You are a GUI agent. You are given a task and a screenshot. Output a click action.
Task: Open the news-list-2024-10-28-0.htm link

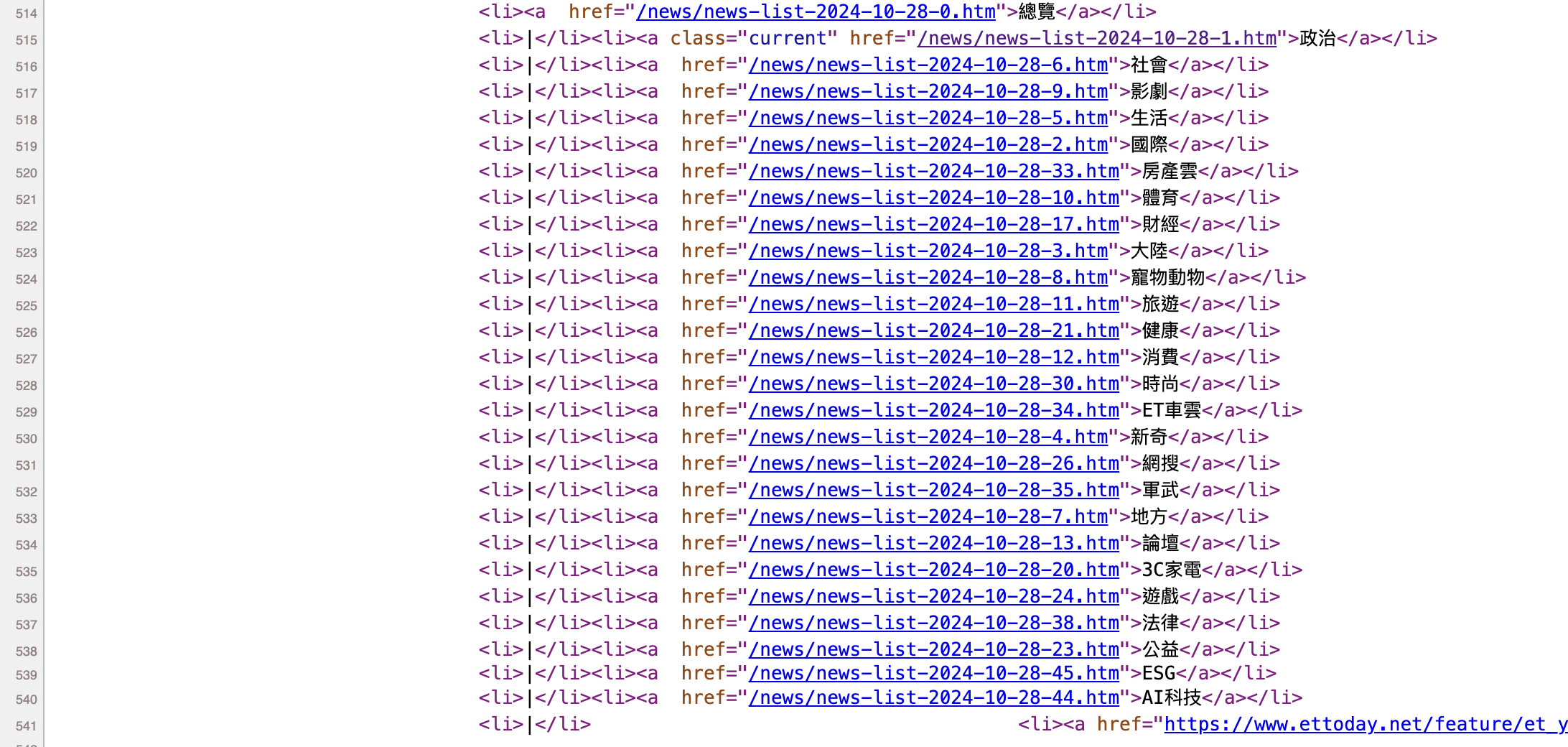click(816, 12)
